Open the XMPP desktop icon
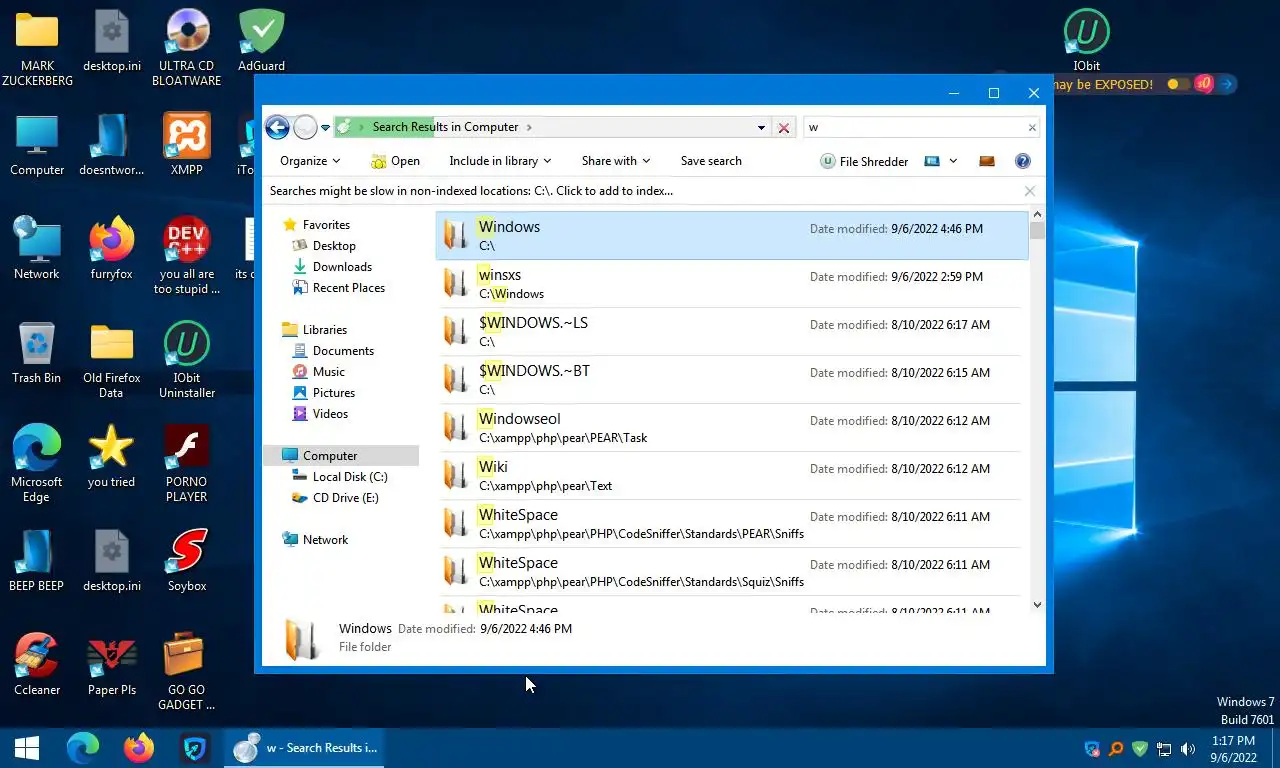This screenshot has height=768, width=1280. pyautogui.click(x=187, y=144)
